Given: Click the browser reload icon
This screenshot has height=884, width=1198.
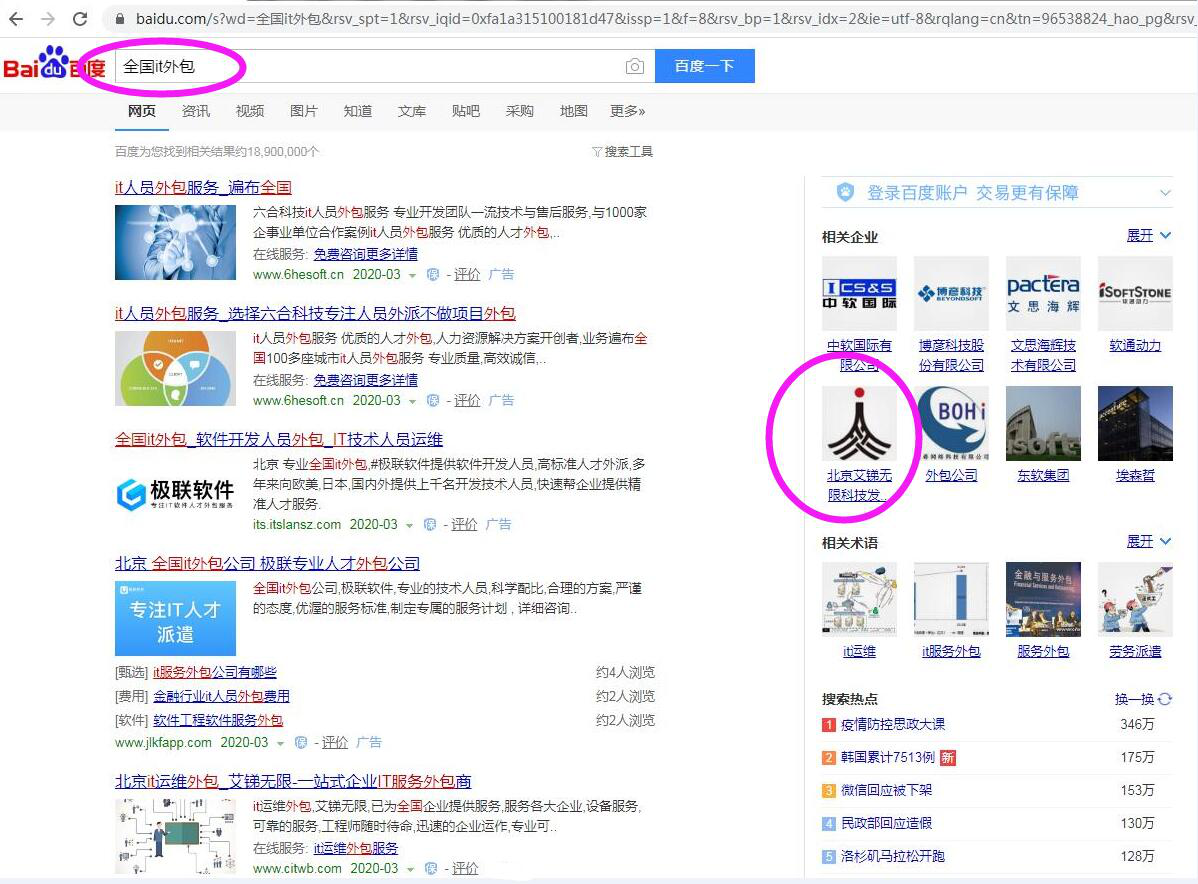Looking at the screenshot, I should (x=80, y=19).
